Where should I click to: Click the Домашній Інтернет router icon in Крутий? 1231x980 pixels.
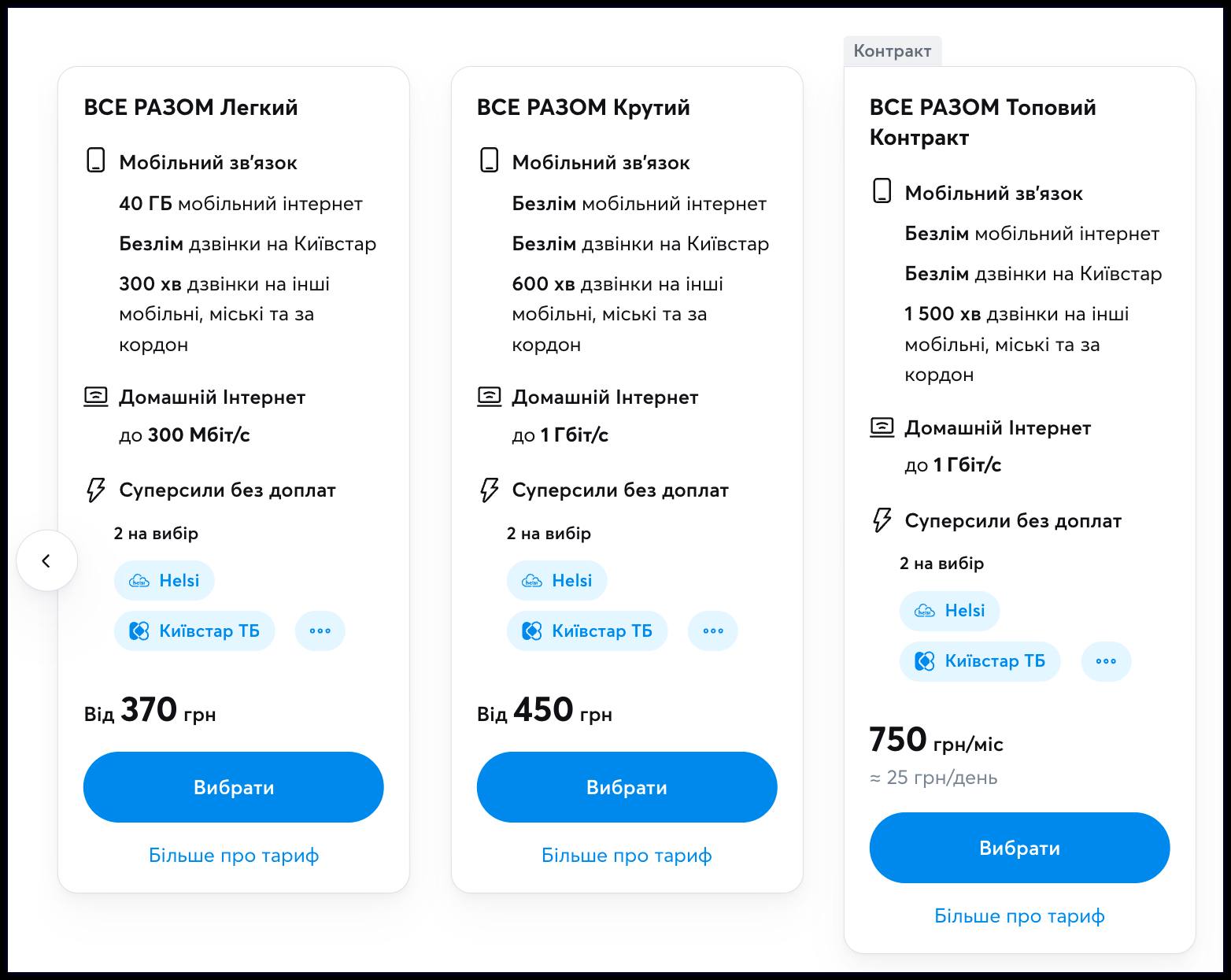(x=489, y=397)
